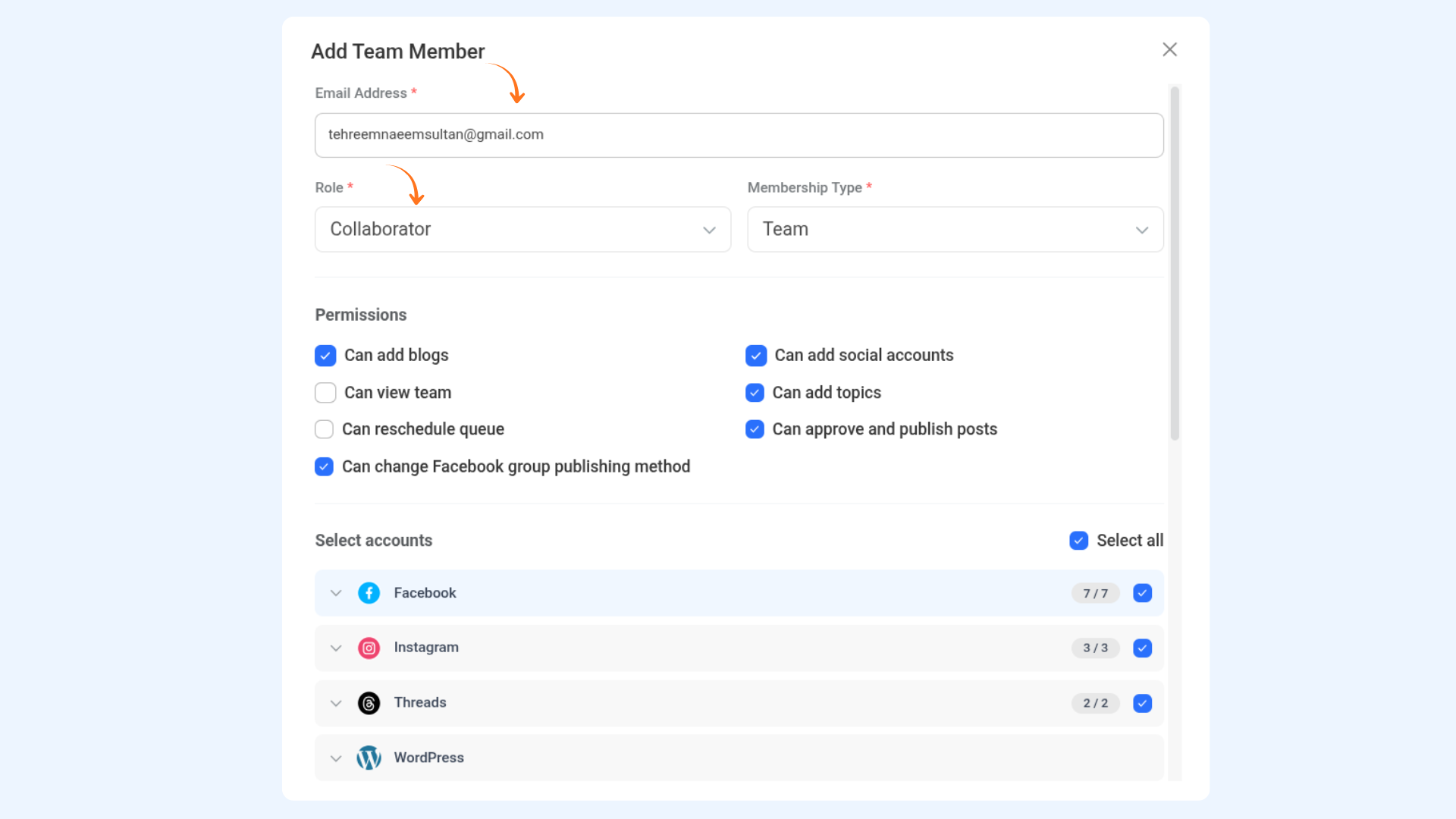This screenshot has width=1456, height=819.
Task: Expand the WordPress accounts chevron
Action: 336,758
